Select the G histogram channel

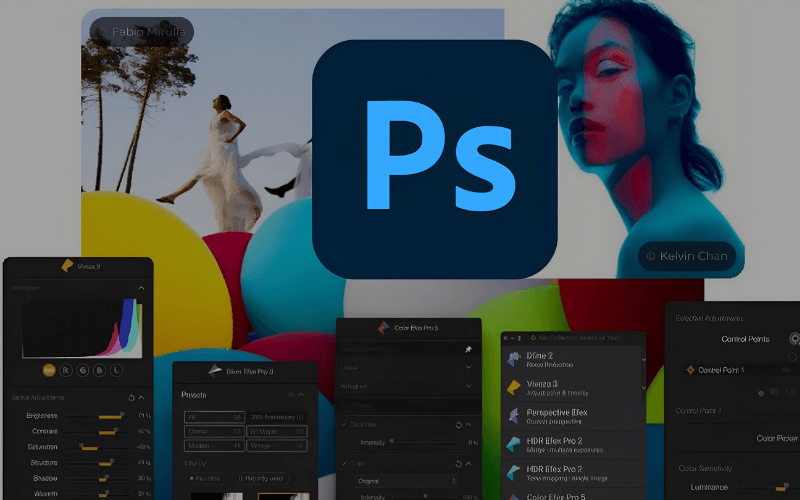pos(83,370)
